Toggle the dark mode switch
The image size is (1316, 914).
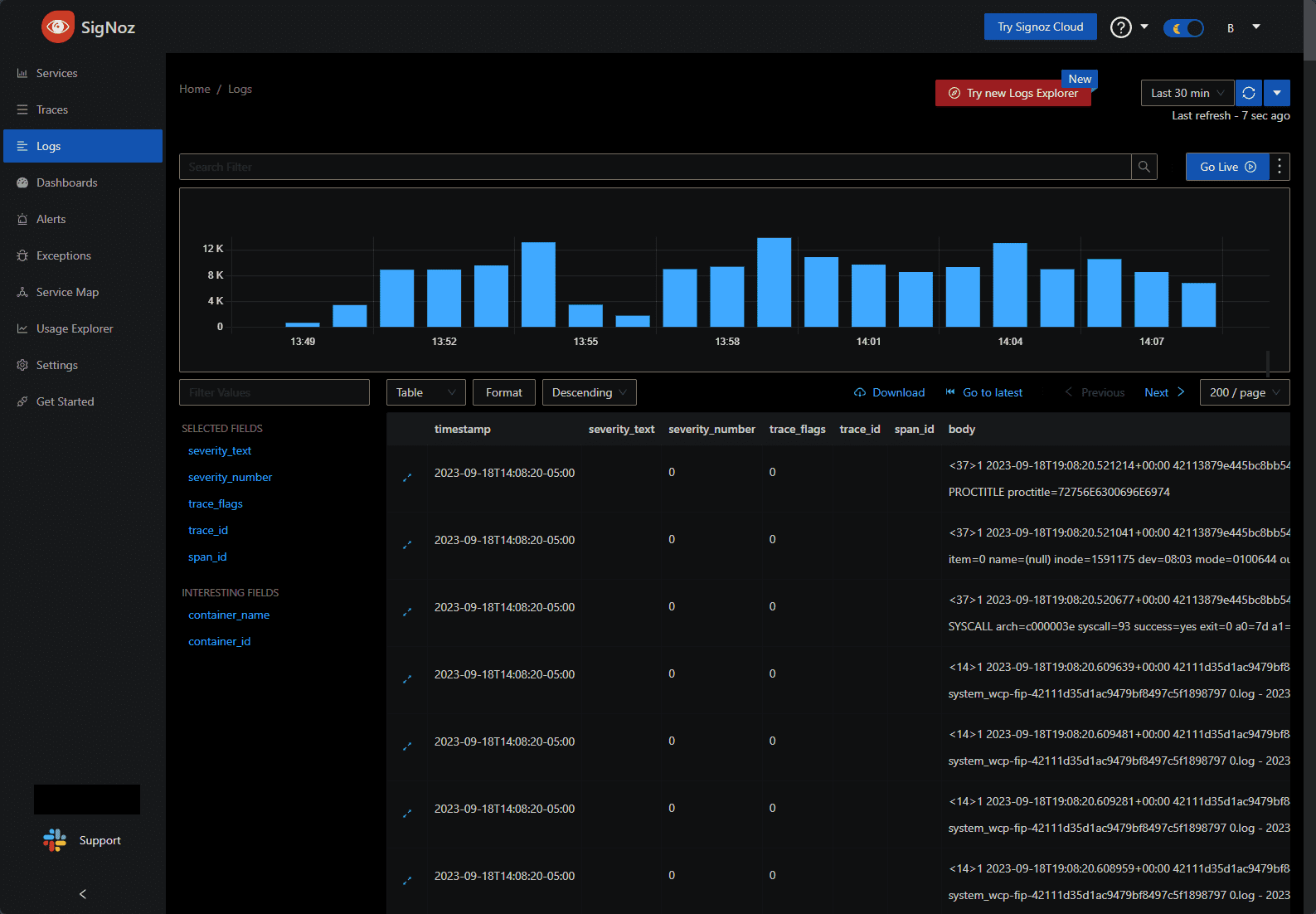coord(1183,28)
